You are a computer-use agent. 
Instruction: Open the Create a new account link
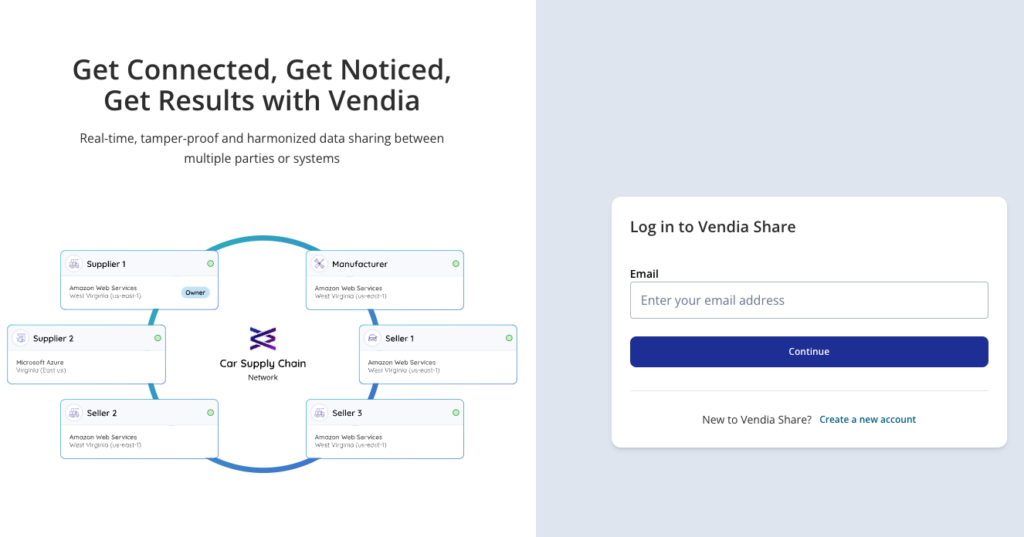pos(867,419)
